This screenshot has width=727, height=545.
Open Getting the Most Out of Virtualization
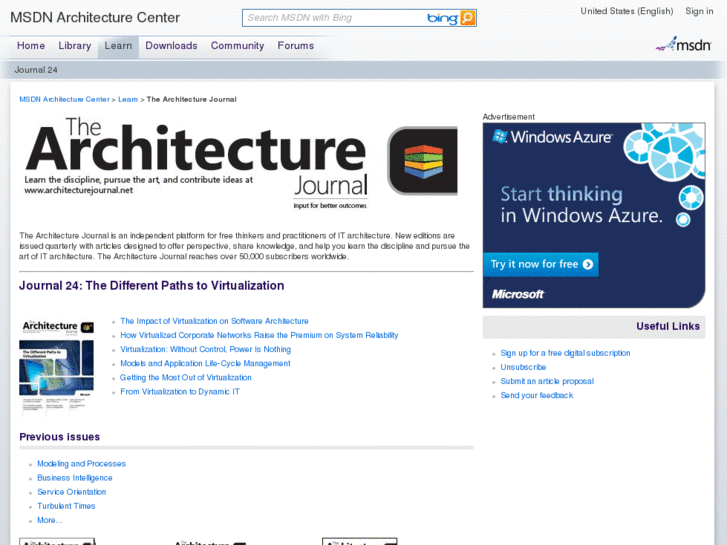pos(185,378)
